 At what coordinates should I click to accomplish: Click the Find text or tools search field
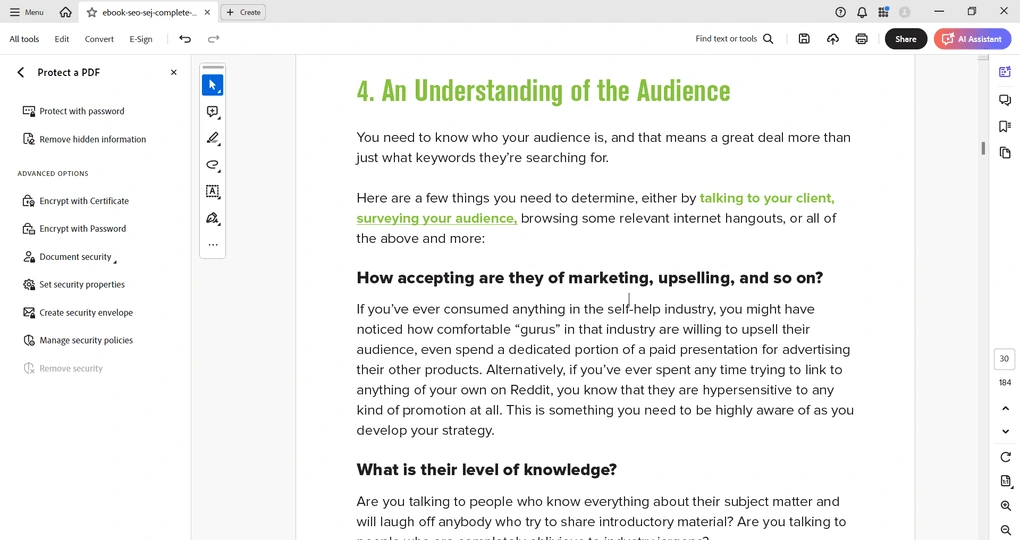(734, 39)
